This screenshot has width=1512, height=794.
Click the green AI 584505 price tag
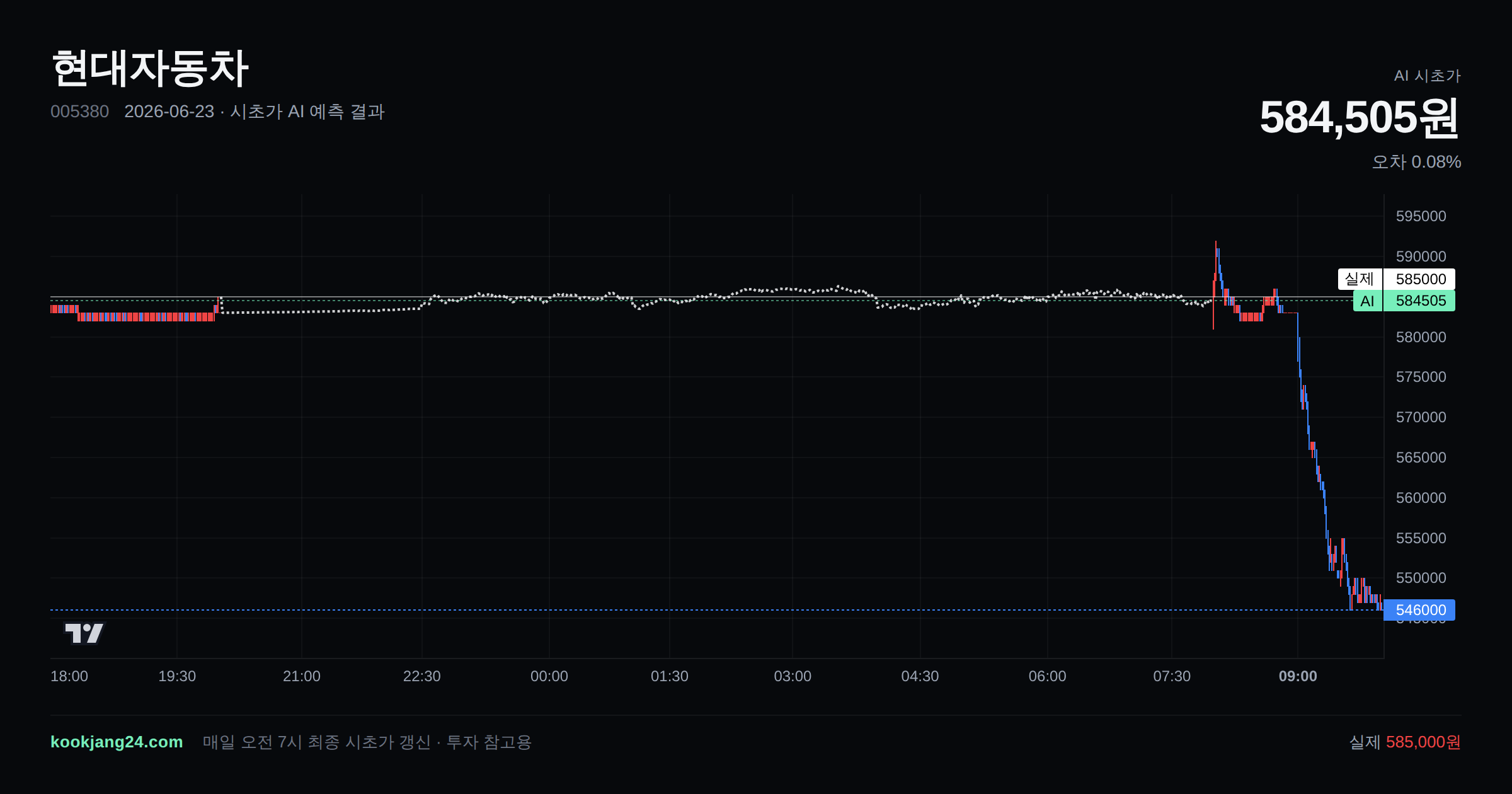click(x=1404, y=301)
